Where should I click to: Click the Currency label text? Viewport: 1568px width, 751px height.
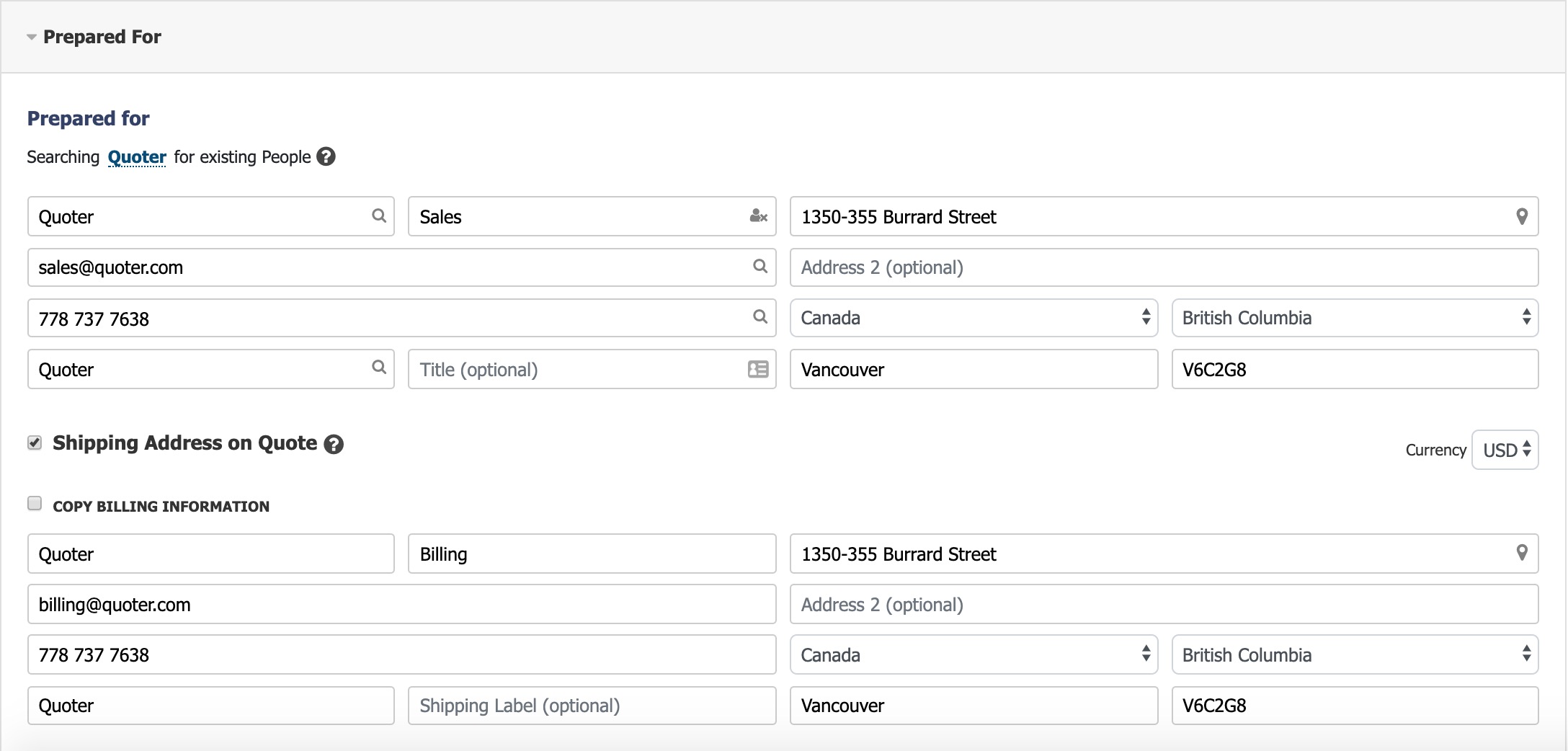tap(1435, 450)
